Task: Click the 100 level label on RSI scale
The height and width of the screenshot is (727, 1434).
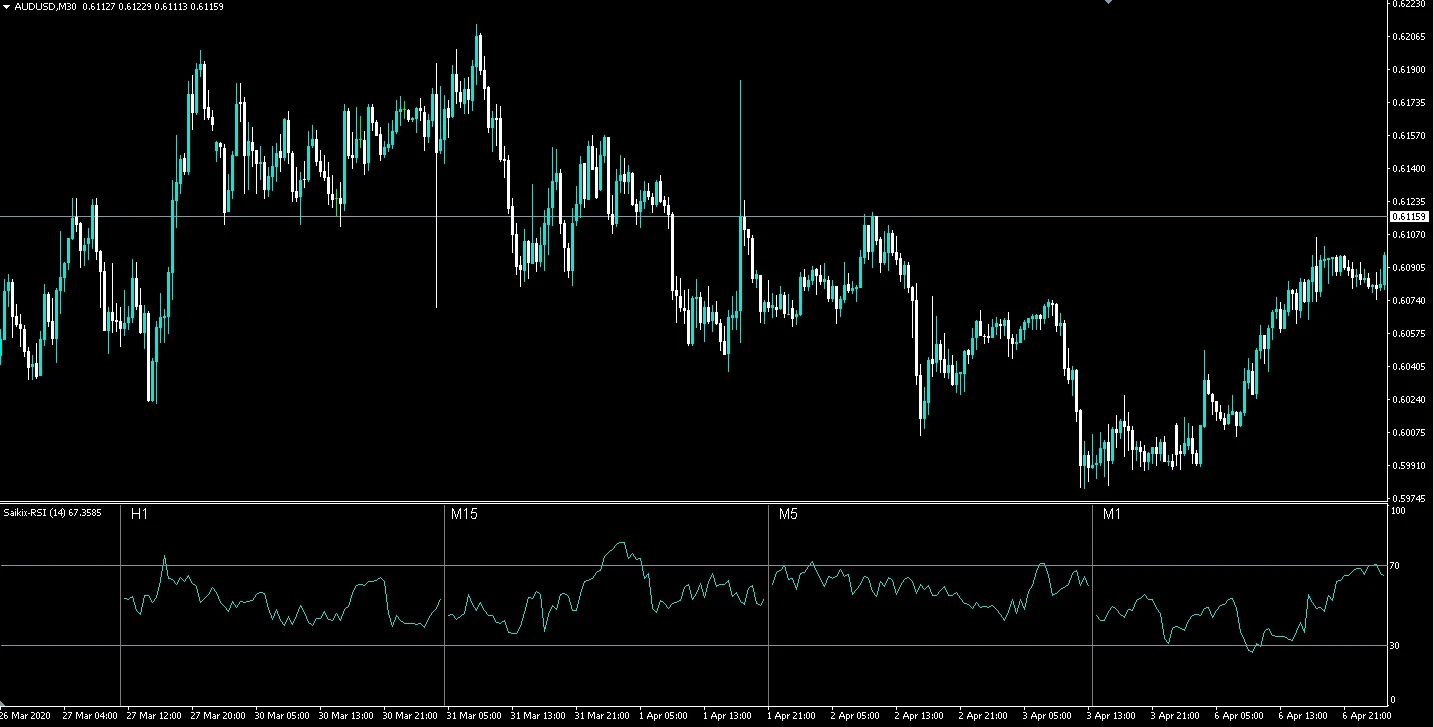Action: point(1399,511)
